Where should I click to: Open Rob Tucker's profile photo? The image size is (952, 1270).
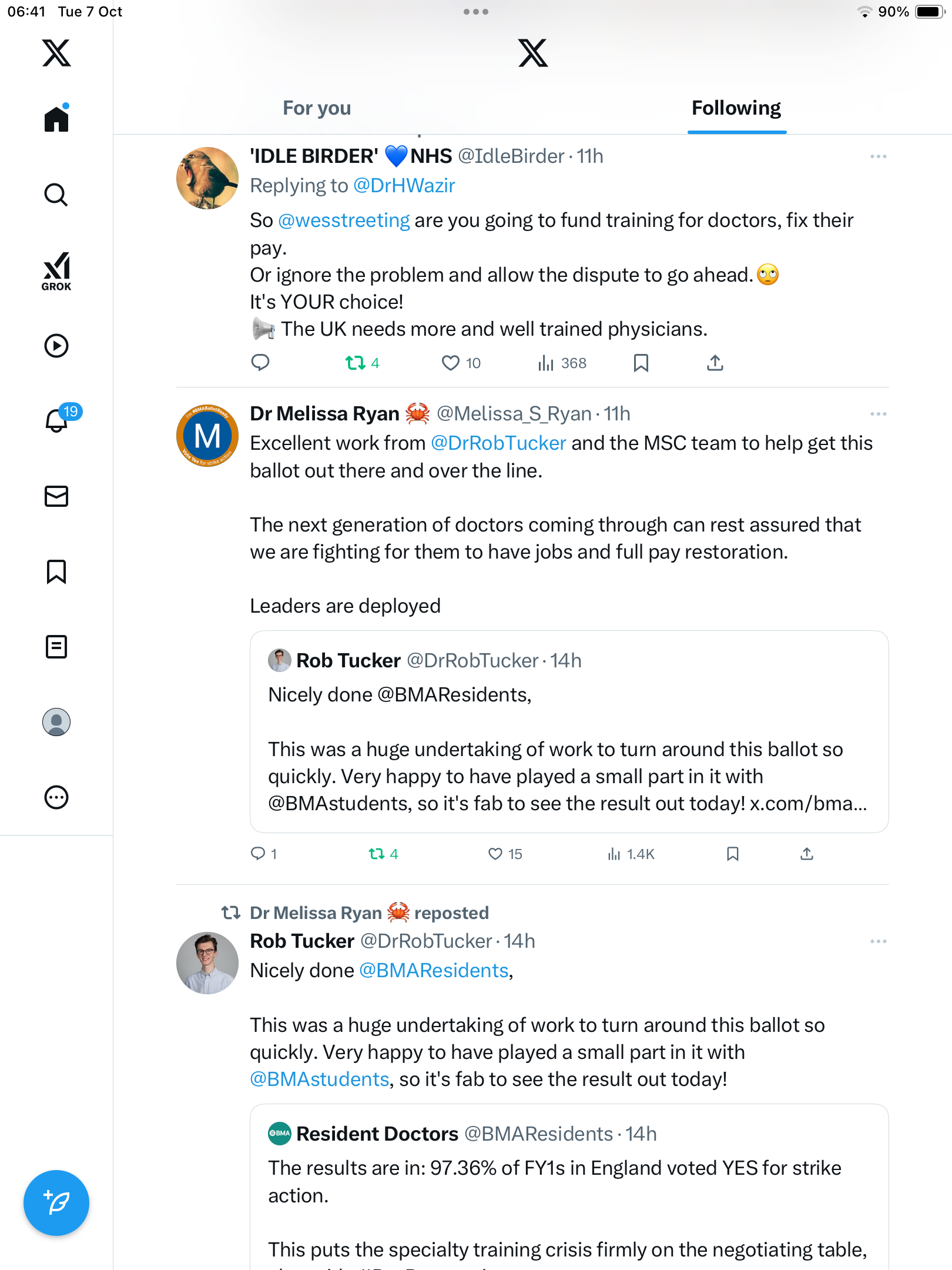[207, 963]
